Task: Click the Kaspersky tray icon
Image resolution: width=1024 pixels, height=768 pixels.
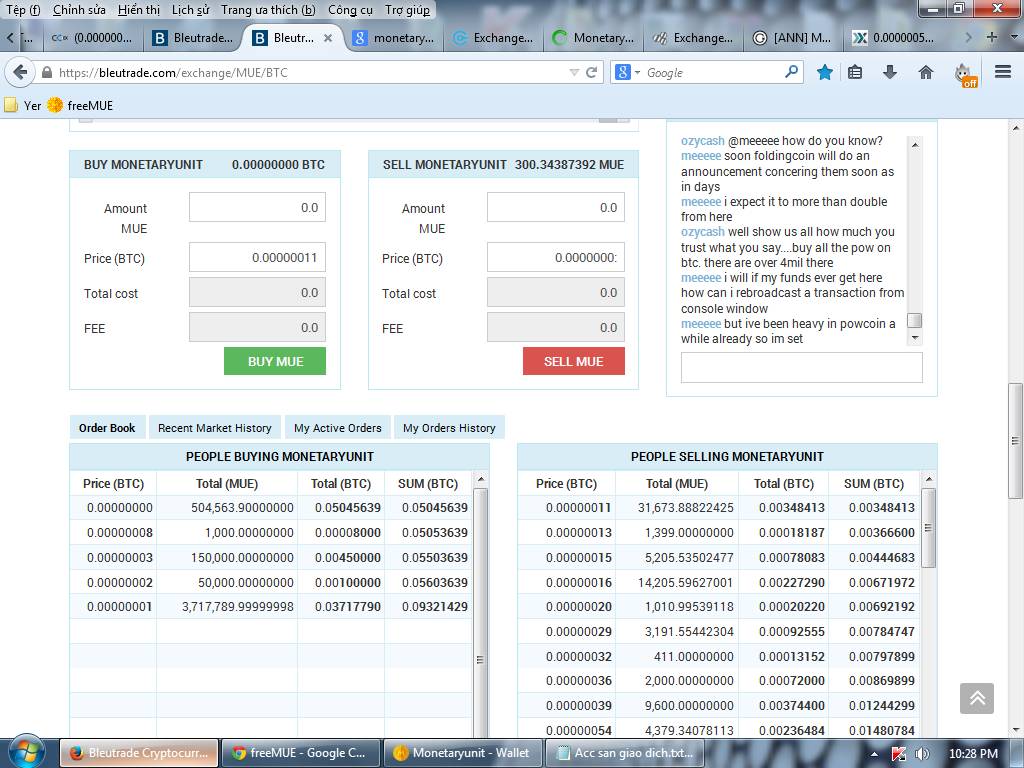Action: click(899, 754)
